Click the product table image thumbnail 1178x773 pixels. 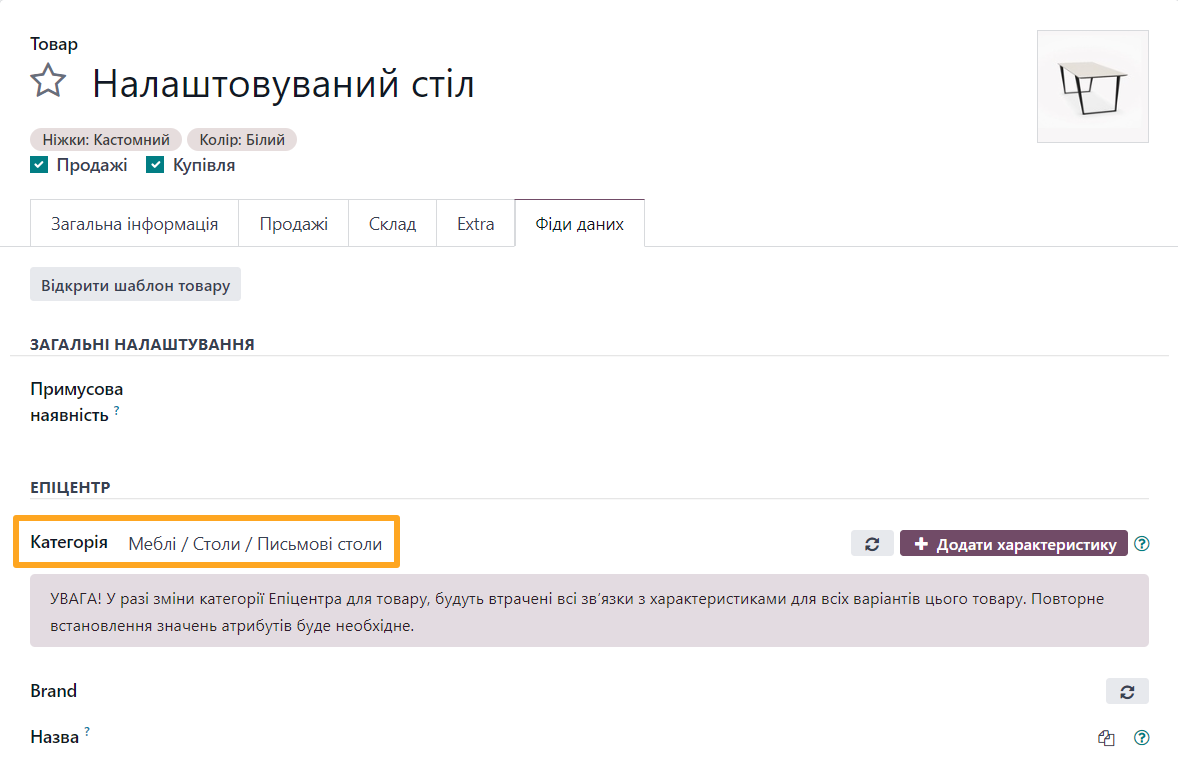(1092, 86)
